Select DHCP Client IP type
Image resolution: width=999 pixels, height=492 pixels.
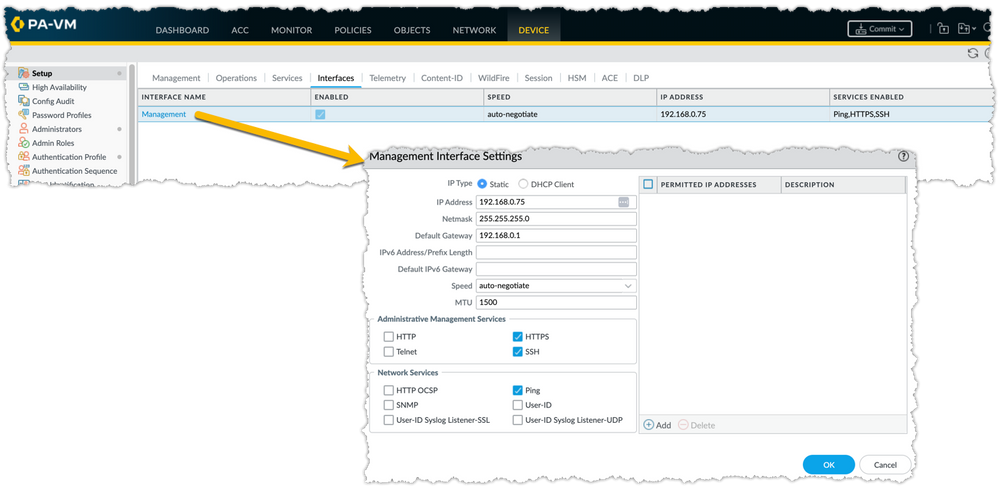pos(523,184)
